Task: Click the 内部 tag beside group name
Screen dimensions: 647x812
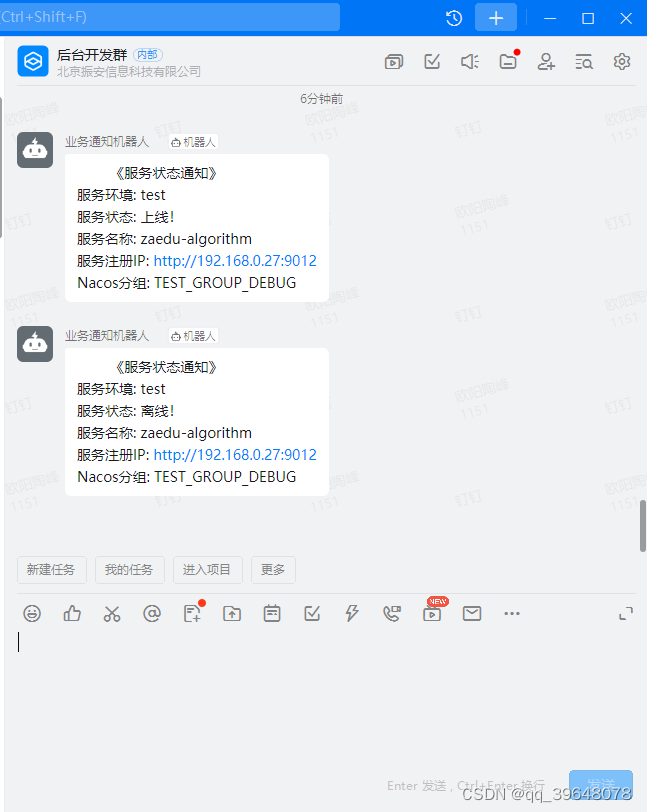Action: [148, 54]
